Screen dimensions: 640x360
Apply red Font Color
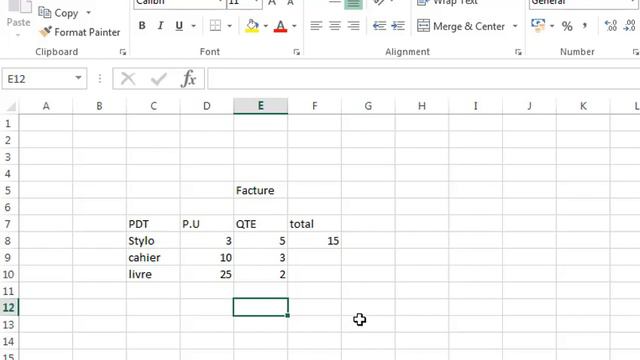(x=280, y=26)
